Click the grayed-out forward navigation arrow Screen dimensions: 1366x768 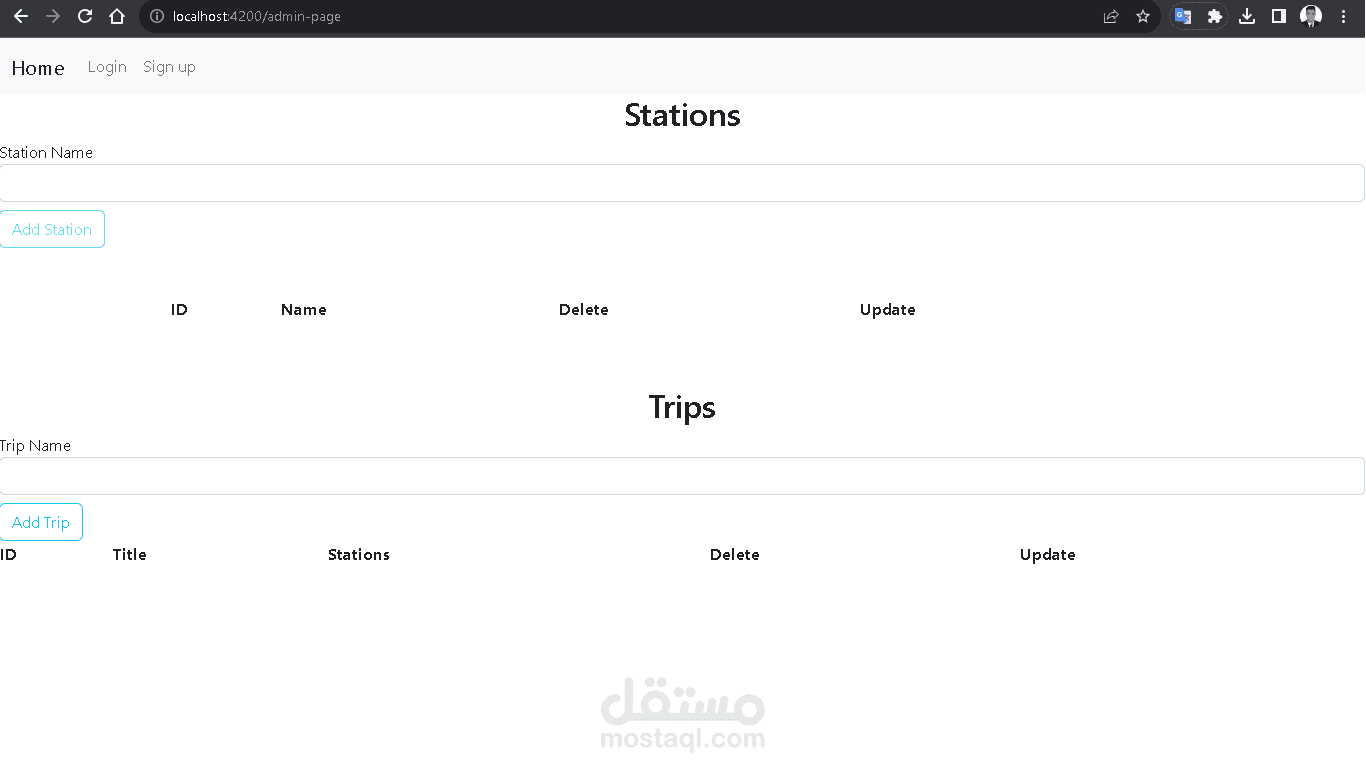(x=52, y=16)
